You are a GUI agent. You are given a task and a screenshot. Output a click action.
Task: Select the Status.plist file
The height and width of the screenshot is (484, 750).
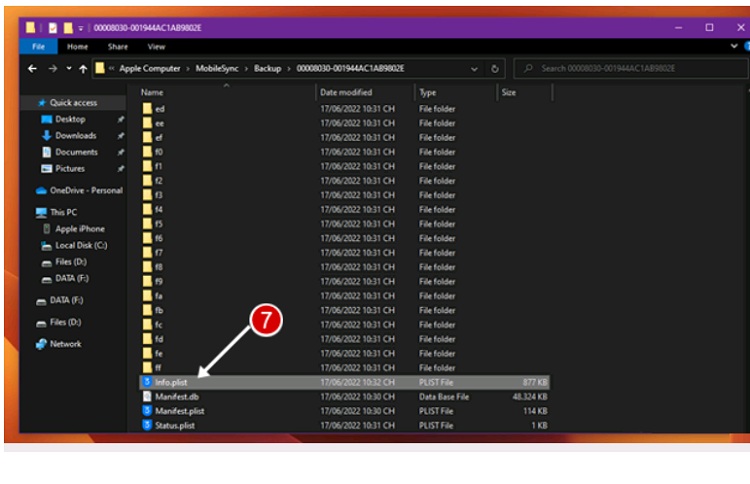pos(344,425)
